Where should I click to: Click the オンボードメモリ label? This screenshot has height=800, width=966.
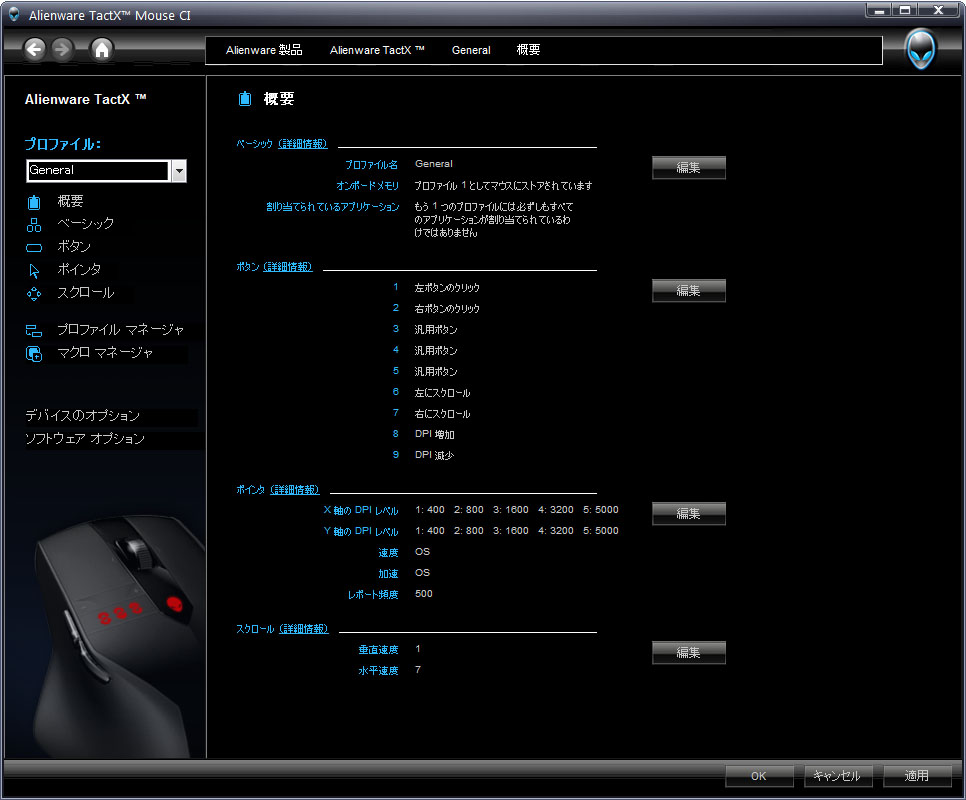point(368,185)
